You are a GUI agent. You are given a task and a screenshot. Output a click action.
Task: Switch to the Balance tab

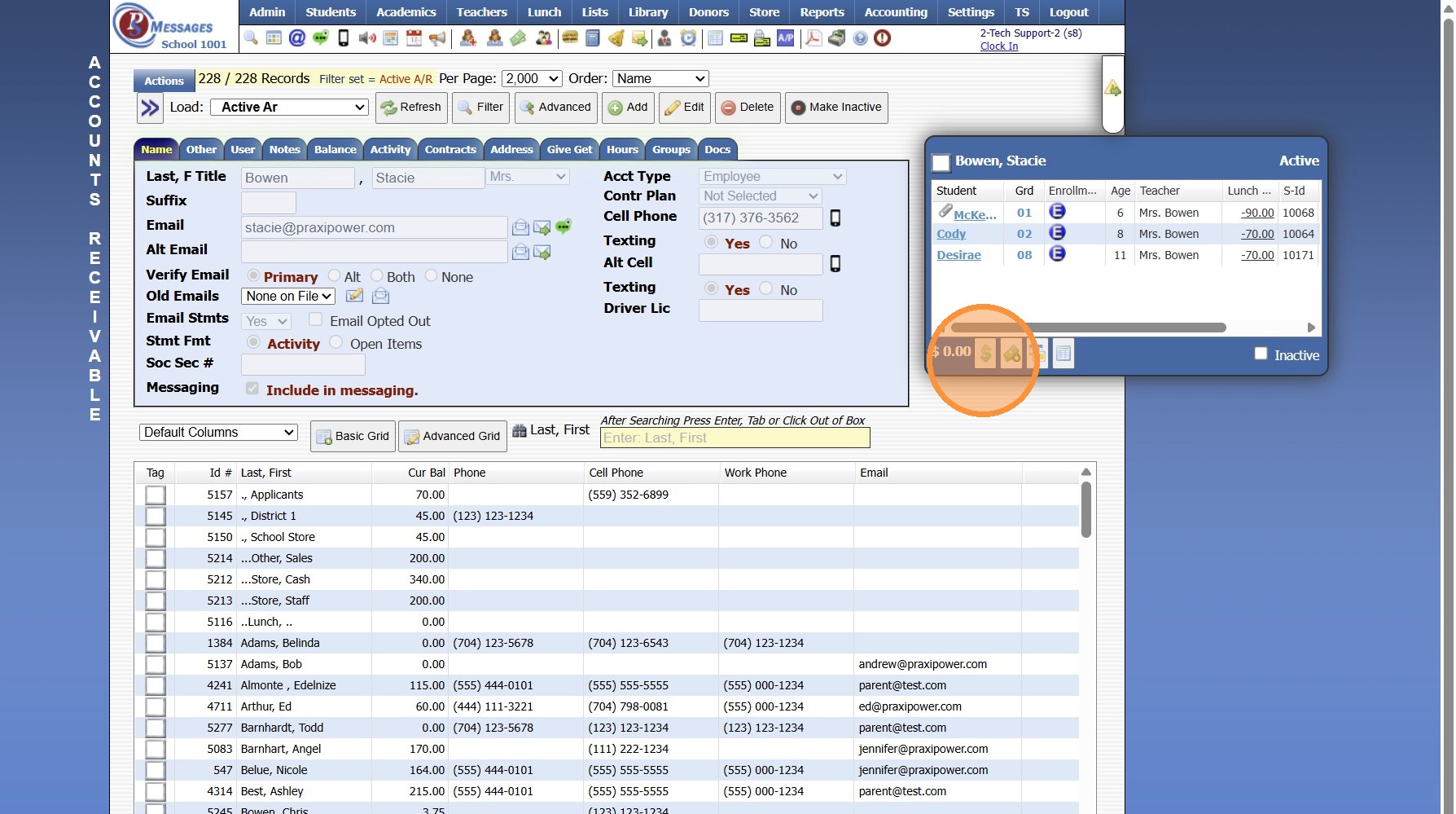(335, 150)
